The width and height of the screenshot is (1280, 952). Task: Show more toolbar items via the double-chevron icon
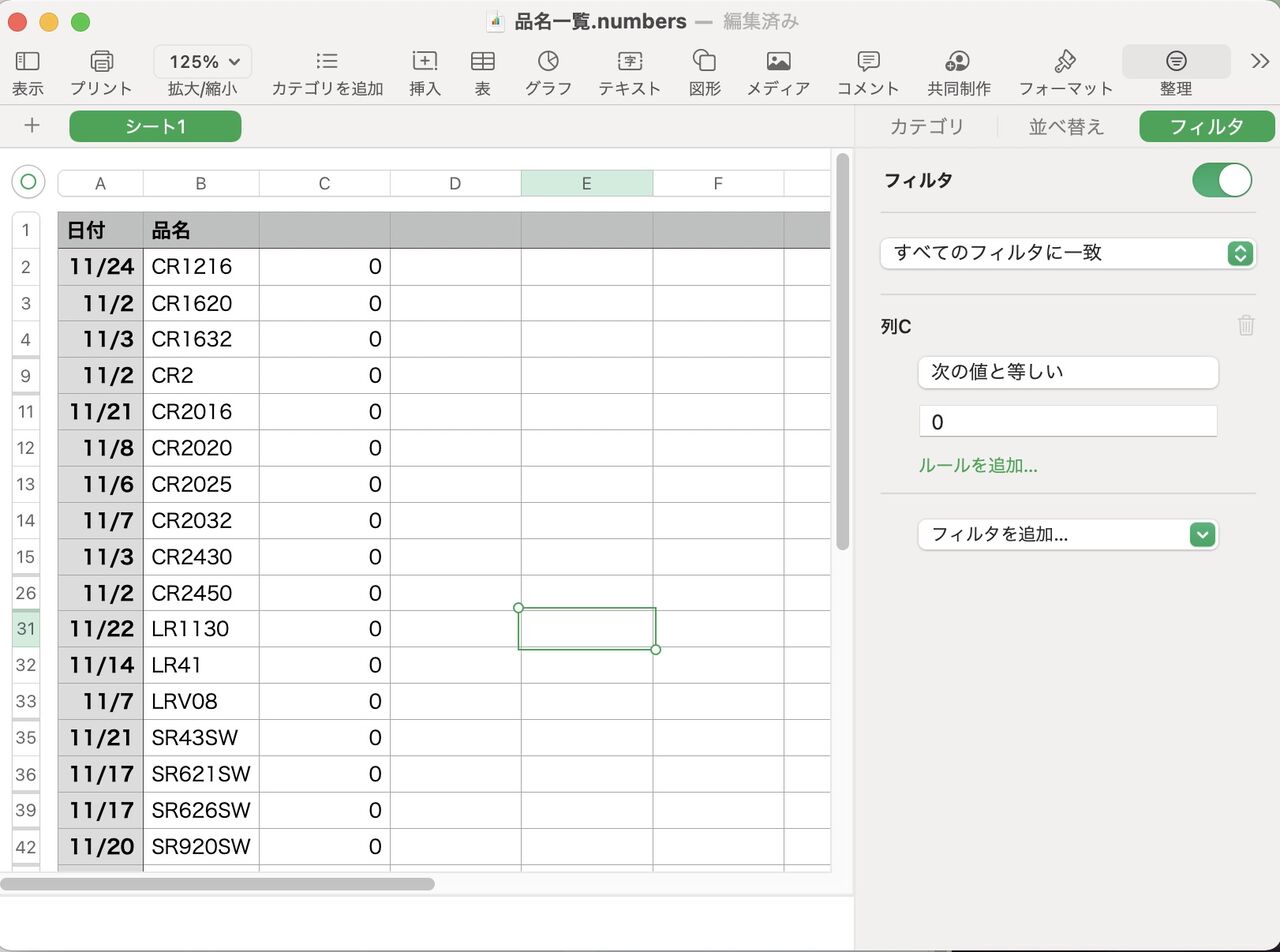[x=1260, y=62]
